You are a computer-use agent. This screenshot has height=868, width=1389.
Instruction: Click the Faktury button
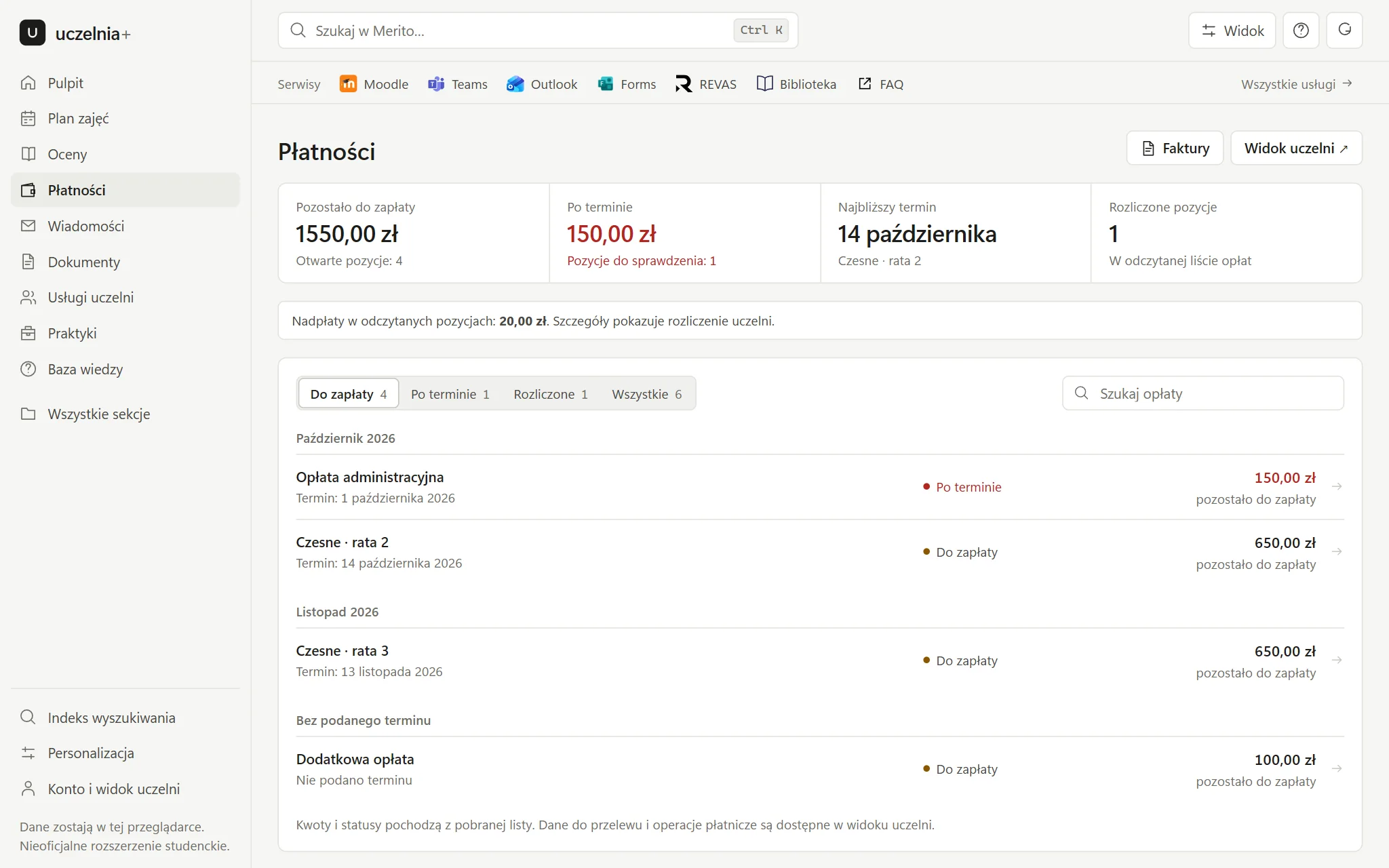coord(1175,148)
